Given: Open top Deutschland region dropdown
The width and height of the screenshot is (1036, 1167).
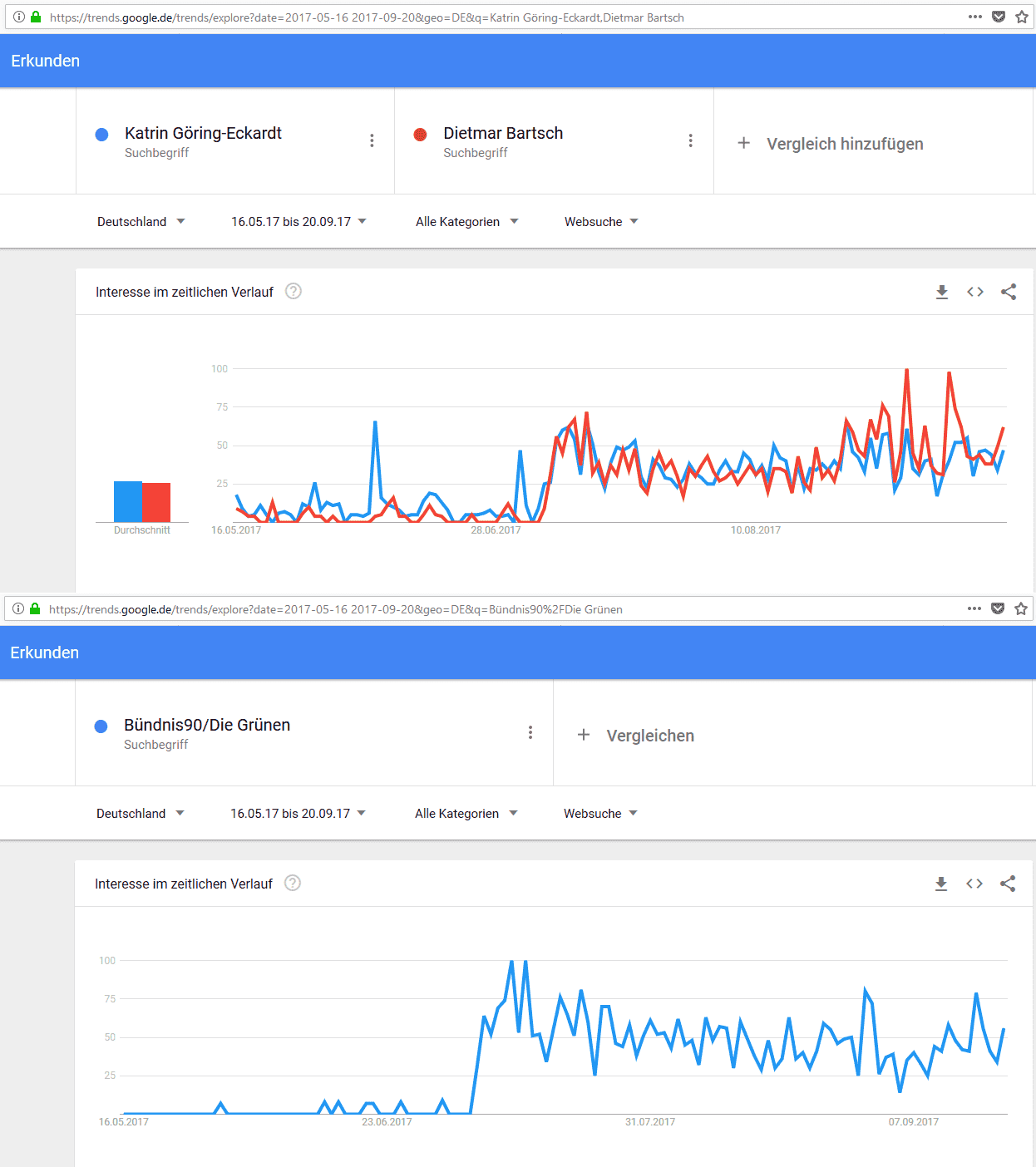Looking at the screenshot, I should [x=141, y=222].
